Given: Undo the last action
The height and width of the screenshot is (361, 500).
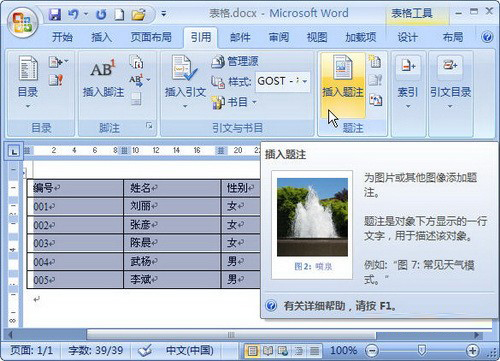Looking at the screenshot, I should [73, 14].
